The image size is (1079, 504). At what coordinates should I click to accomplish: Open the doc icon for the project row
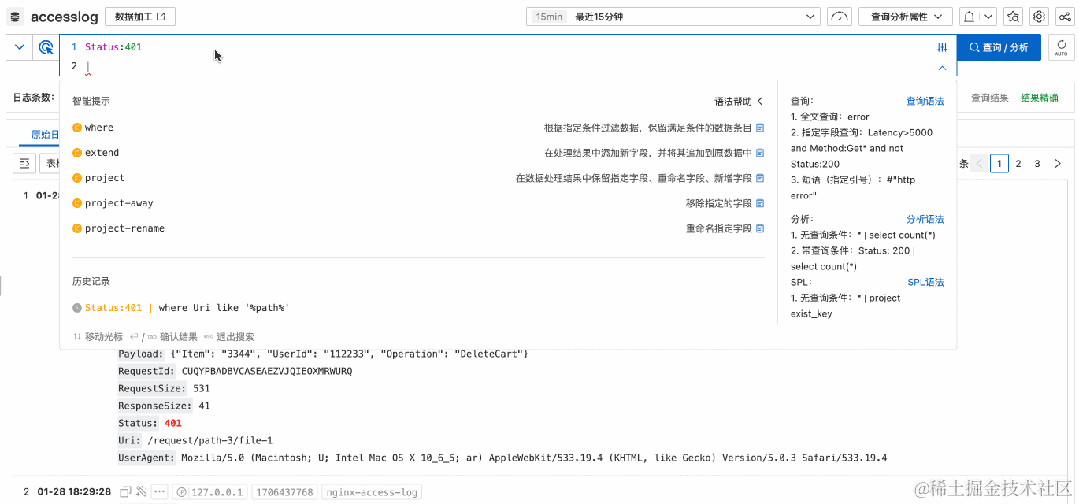click(x=760, y=178)
